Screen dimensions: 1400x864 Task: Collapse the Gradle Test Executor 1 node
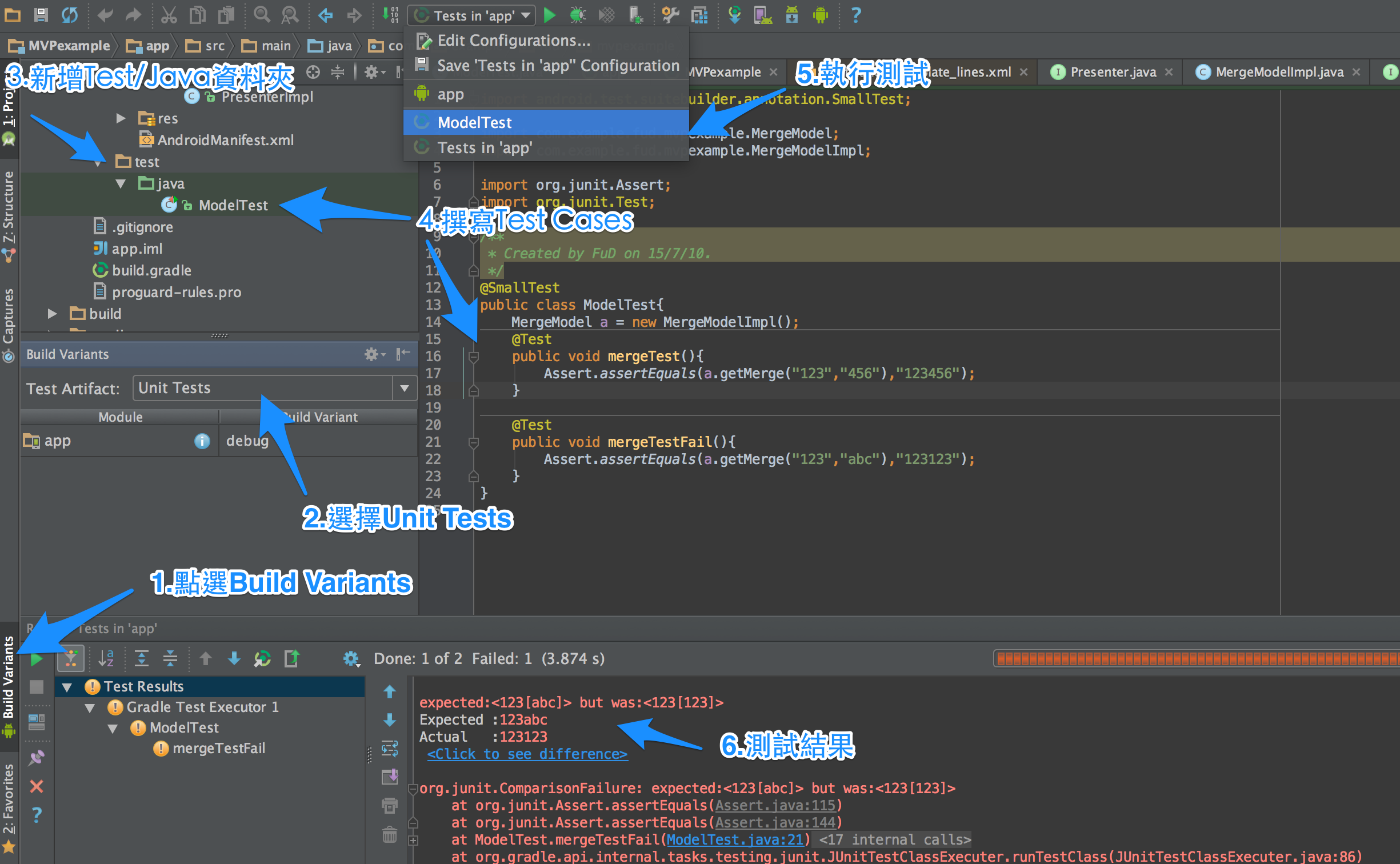(90, 707)
